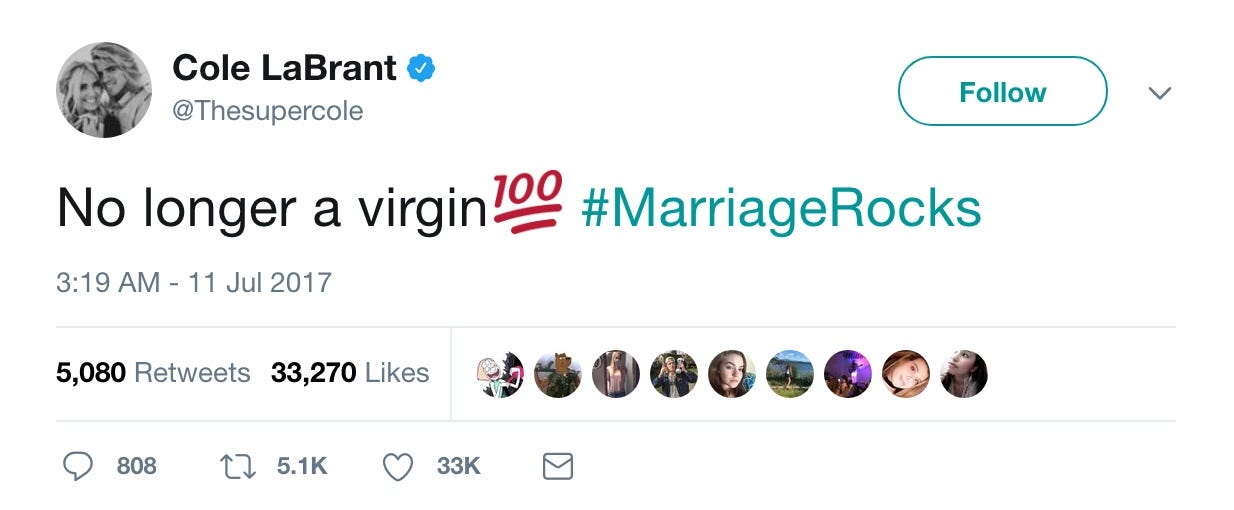1234x510 pixels.
Task: Click the 808 reply count
Action: tap(137, 466)
